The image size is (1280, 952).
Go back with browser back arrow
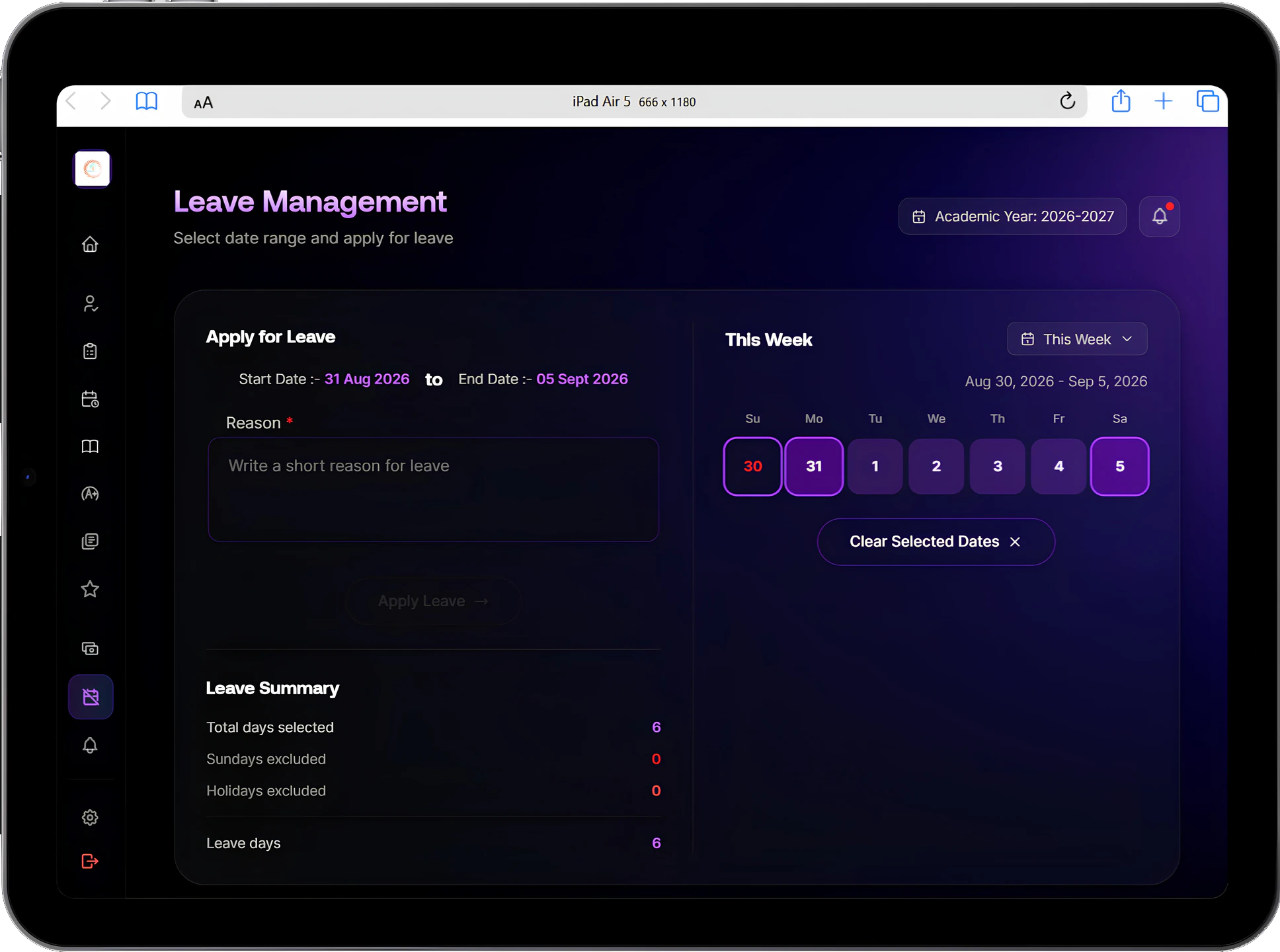pyautogui.click(x=71, y=101)
